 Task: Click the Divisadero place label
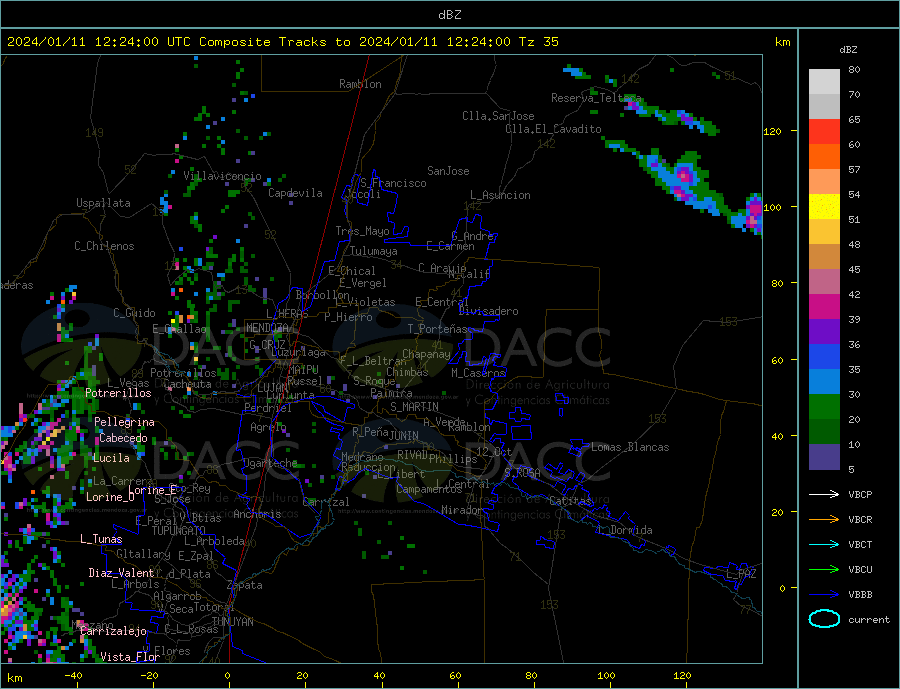tap(488, 311)
